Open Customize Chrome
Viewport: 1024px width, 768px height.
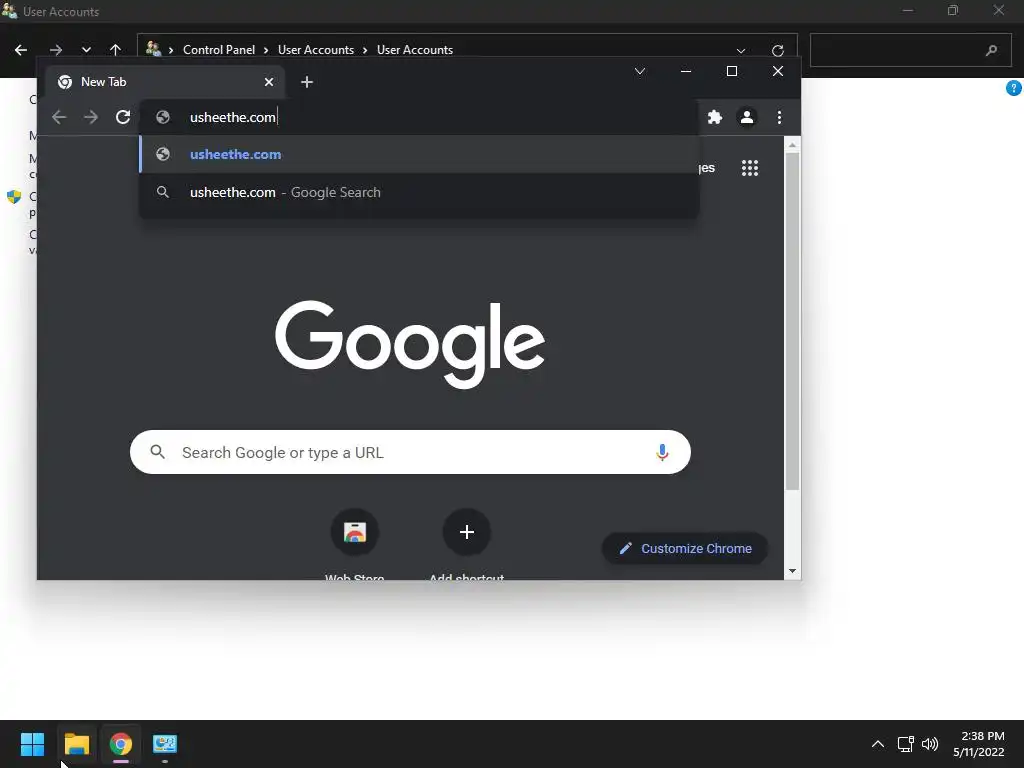684,549
